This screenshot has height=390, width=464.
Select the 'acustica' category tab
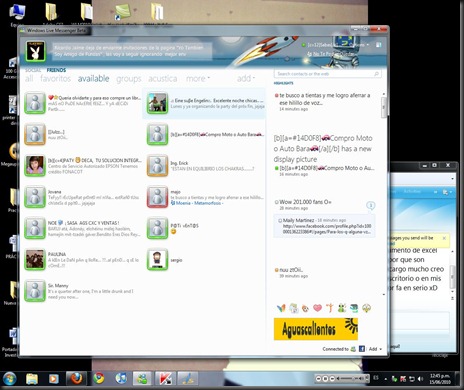click(163, 79)
